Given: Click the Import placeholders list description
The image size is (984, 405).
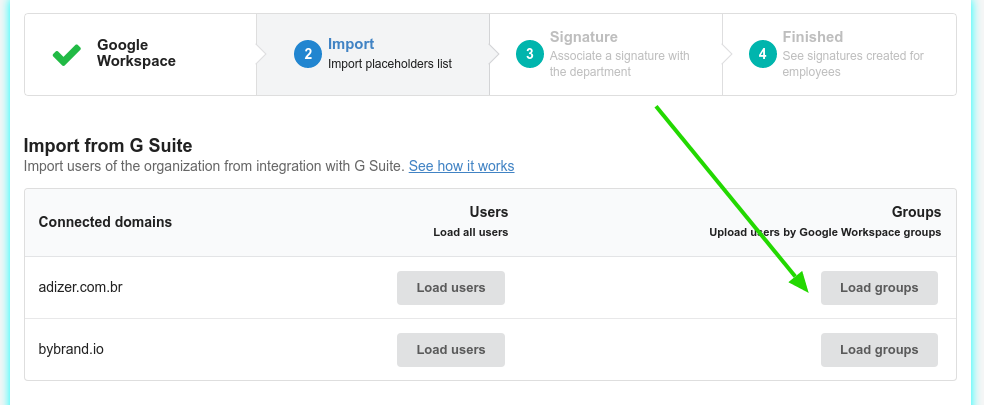Looking at the screenshot, I should pyautogui.click(x=390, y=64).
